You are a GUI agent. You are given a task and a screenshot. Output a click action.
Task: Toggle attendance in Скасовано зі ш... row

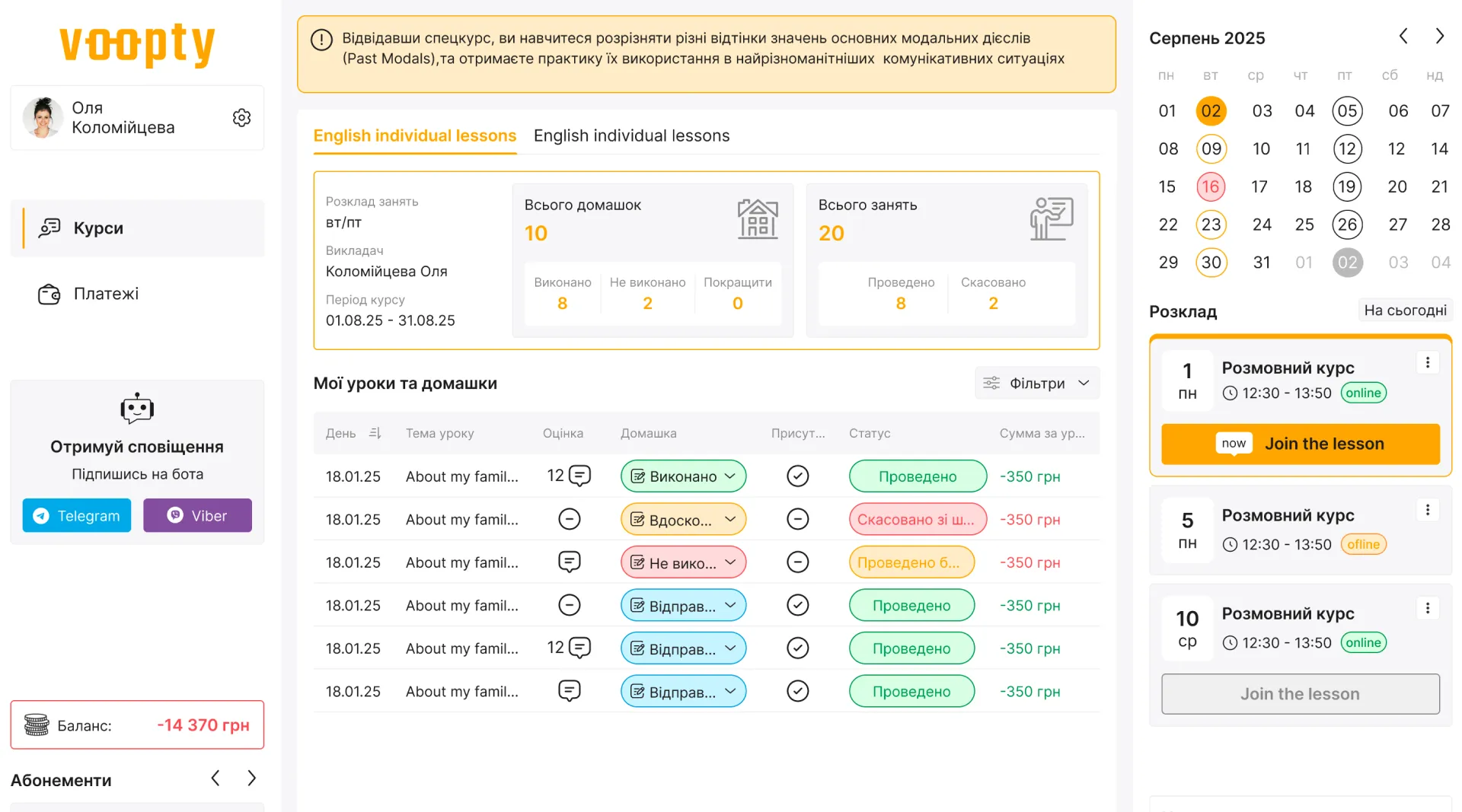(797, 519)
